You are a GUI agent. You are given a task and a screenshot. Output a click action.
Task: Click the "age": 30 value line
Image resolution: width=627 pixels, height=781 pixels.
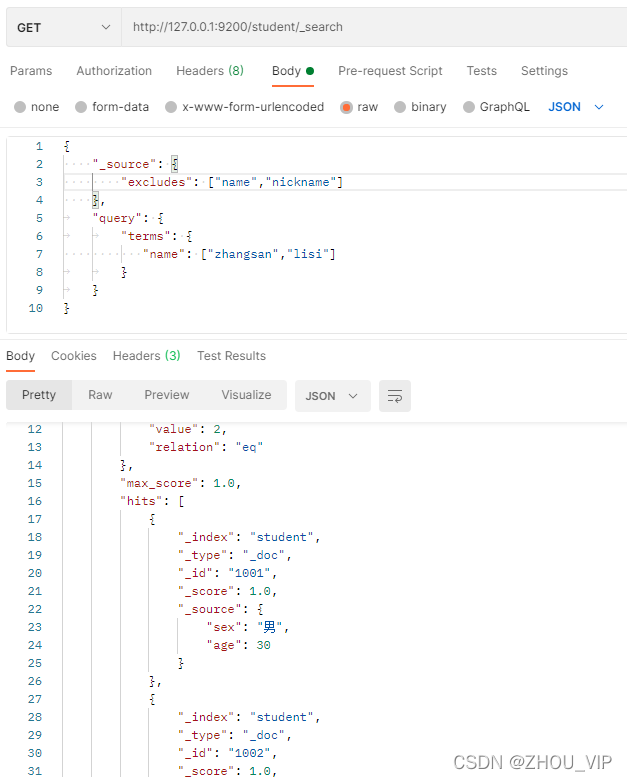[x=239, y=645]
